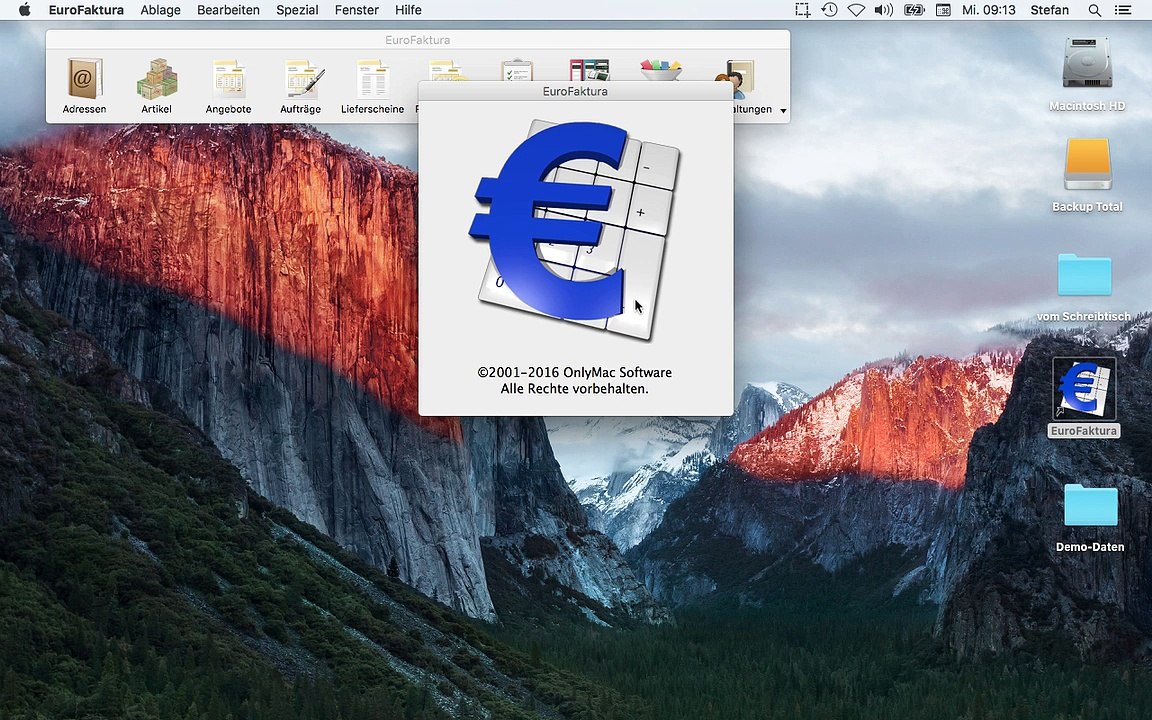This screenshot has height=720, width=1152.
Task: Open Notification Center list icon
Action: (x=1123, y=10)
